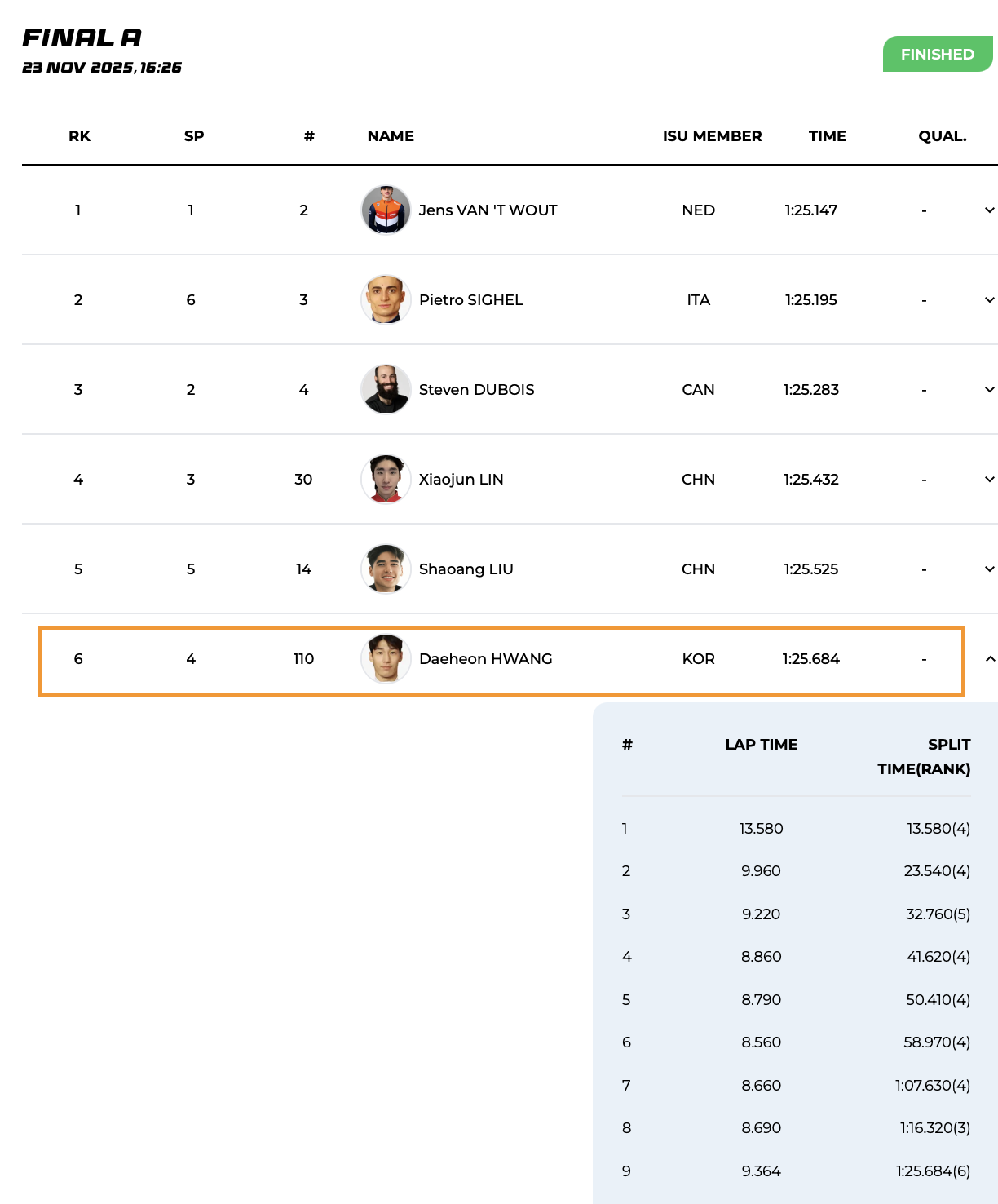Click Steven DUBOIS's profile photo
The image size is (998, 1204).
pyautogui.click(x=386, y=389)
